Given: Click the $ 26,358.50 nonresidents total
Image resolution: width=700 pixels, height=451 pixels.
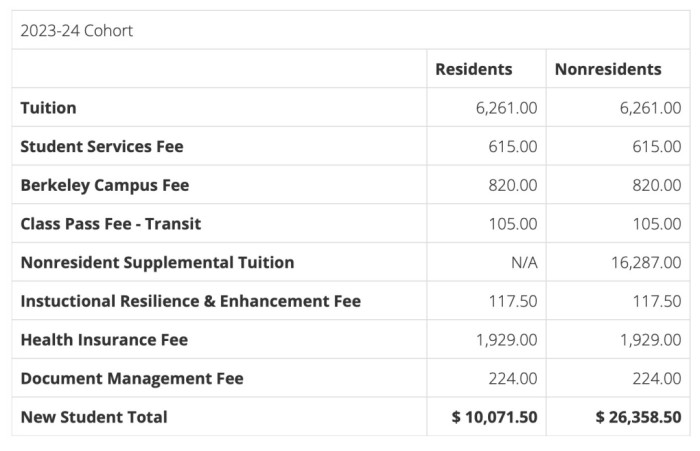Looking at the screenshot, I should (638, 417).
